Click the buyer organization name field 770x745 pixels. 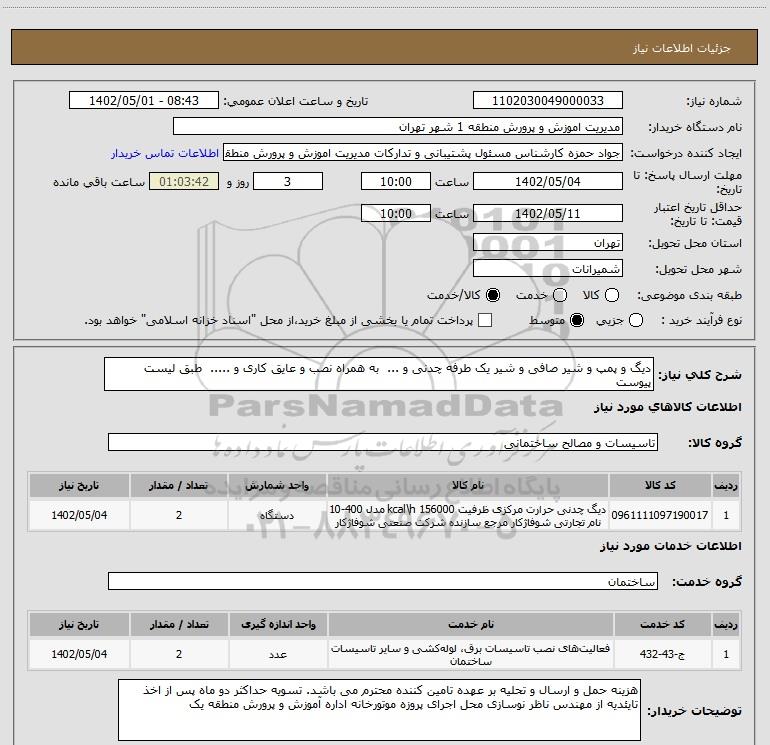pyautogui.click(x=398, y=126)
